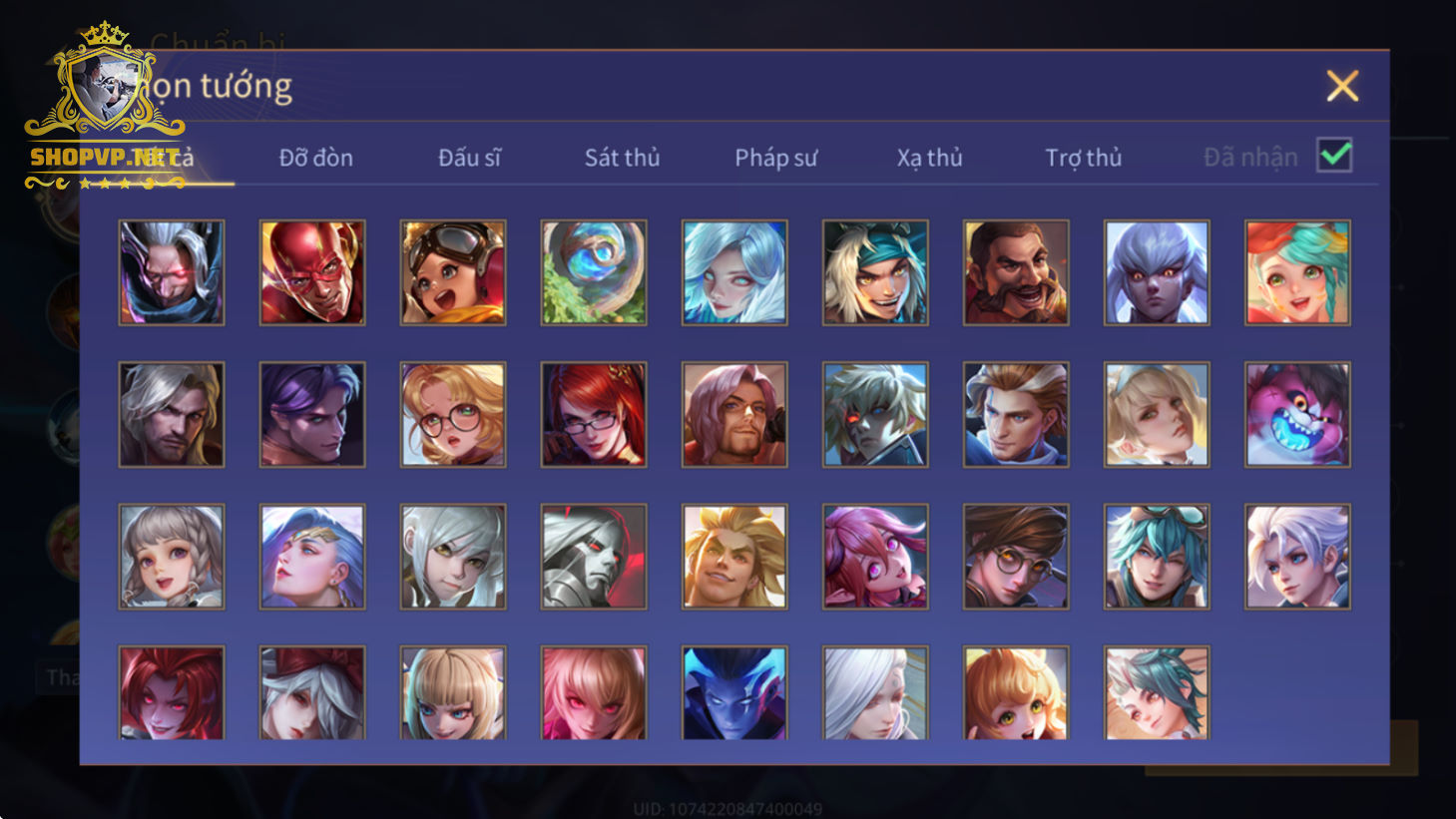Screen dimensions: 1456x819
Task: Toggle the Đã nhận checkbox
Action: pos(1334,156)
